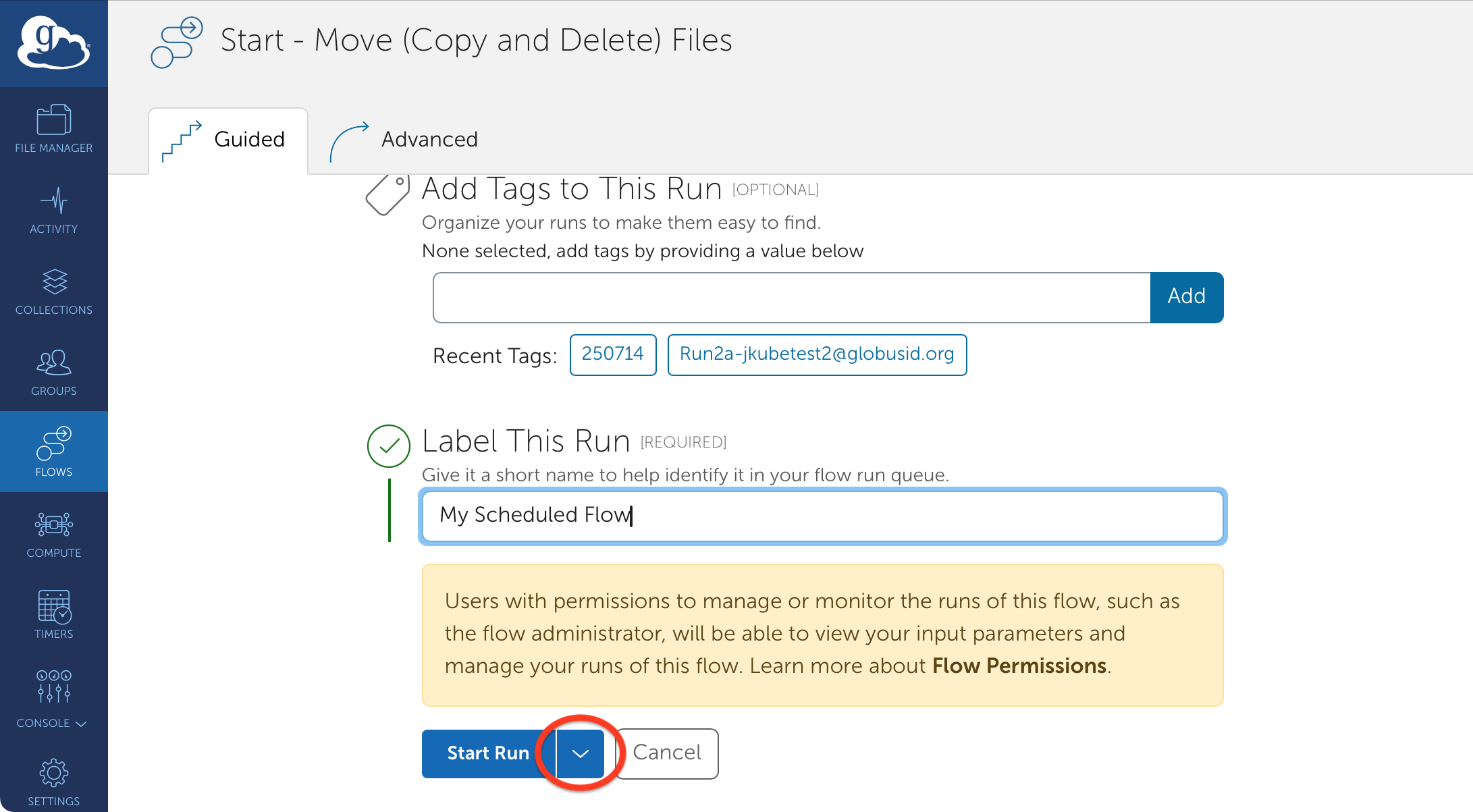The height and width of the screenshot is (812, 1473).
Task: Open the Collections section
Action: 53,291
